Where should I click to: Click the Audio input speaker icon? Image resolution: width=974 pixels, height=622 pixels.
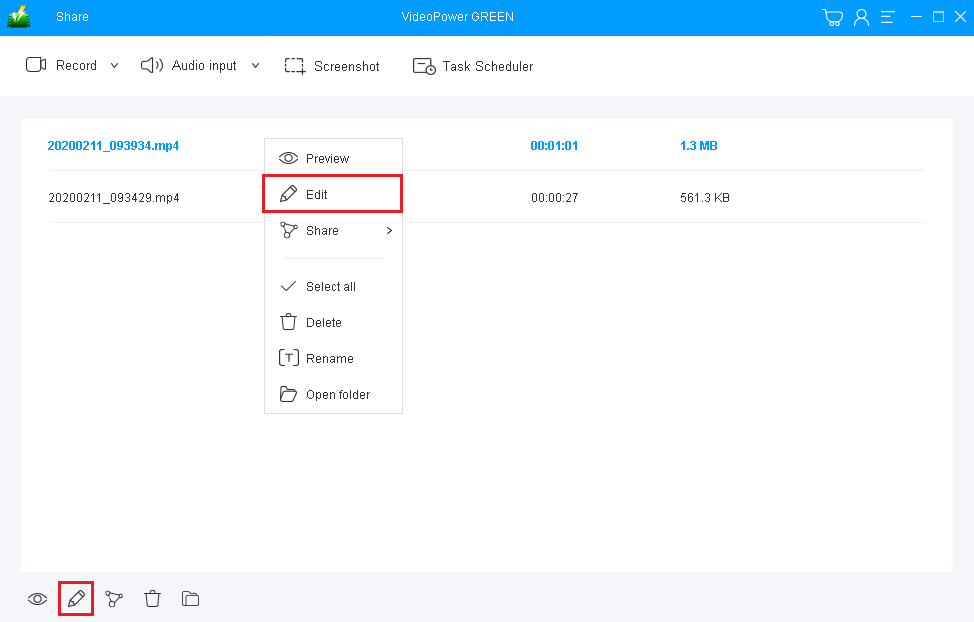(x=152, y=65)
